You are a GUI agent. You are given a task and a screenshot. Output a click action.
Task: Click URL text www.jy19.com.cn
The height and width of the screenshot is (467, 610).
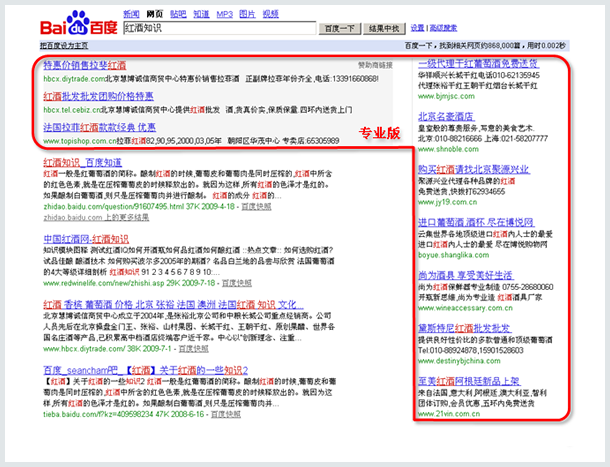(447, 202)
